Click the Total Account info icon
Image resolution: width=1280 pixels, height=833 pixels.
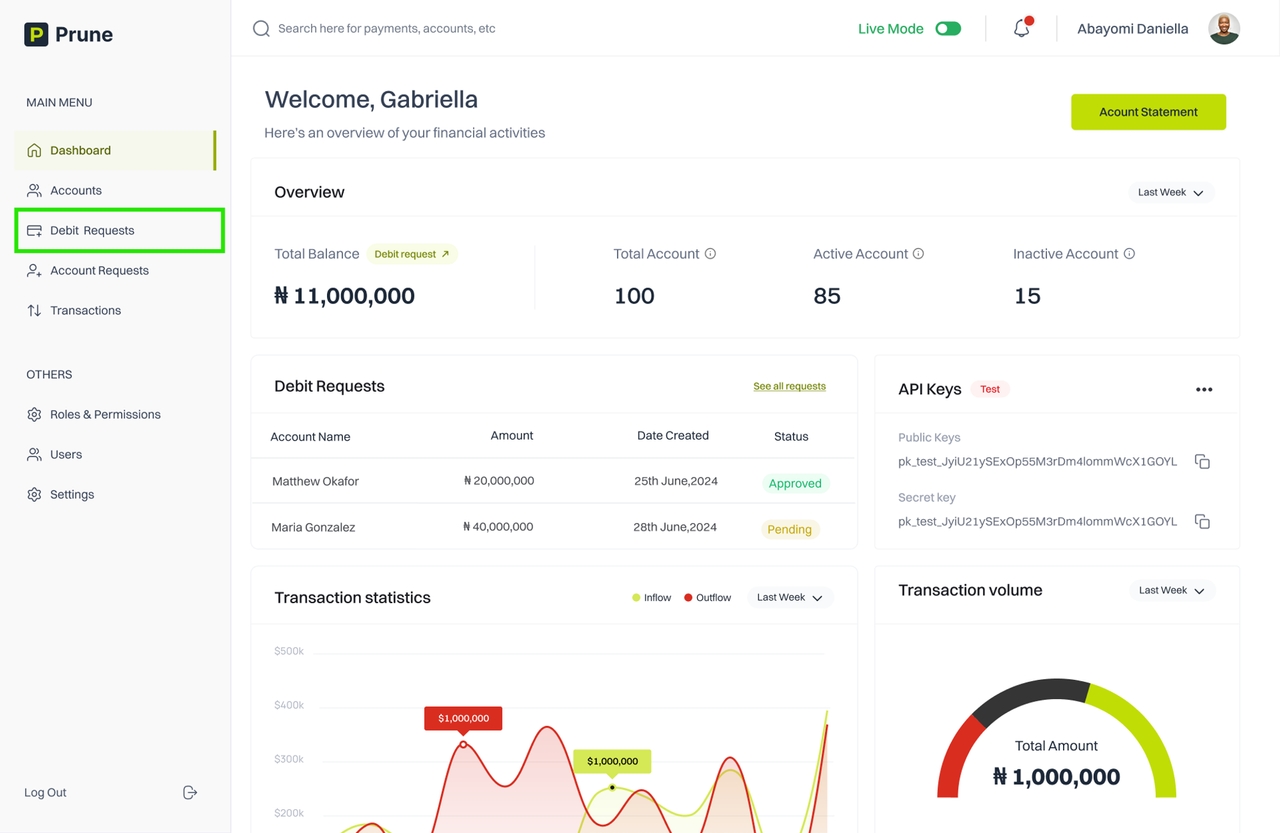click(710, 254)
